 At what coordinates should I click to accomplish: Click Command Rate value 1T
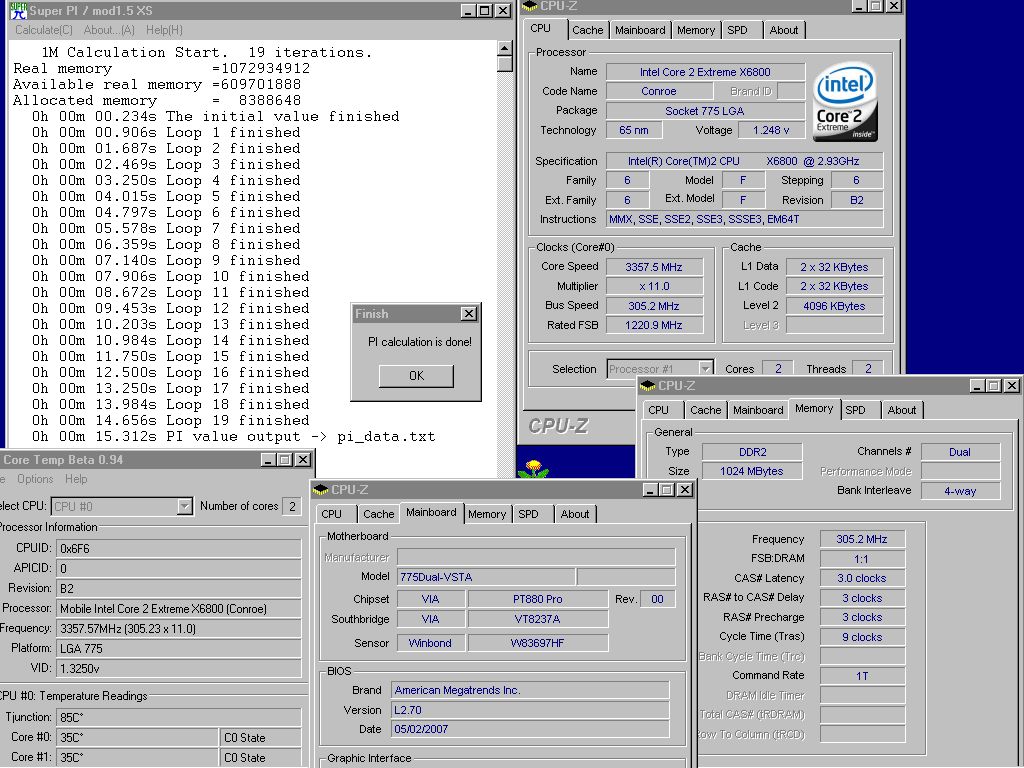pos(862,676)
